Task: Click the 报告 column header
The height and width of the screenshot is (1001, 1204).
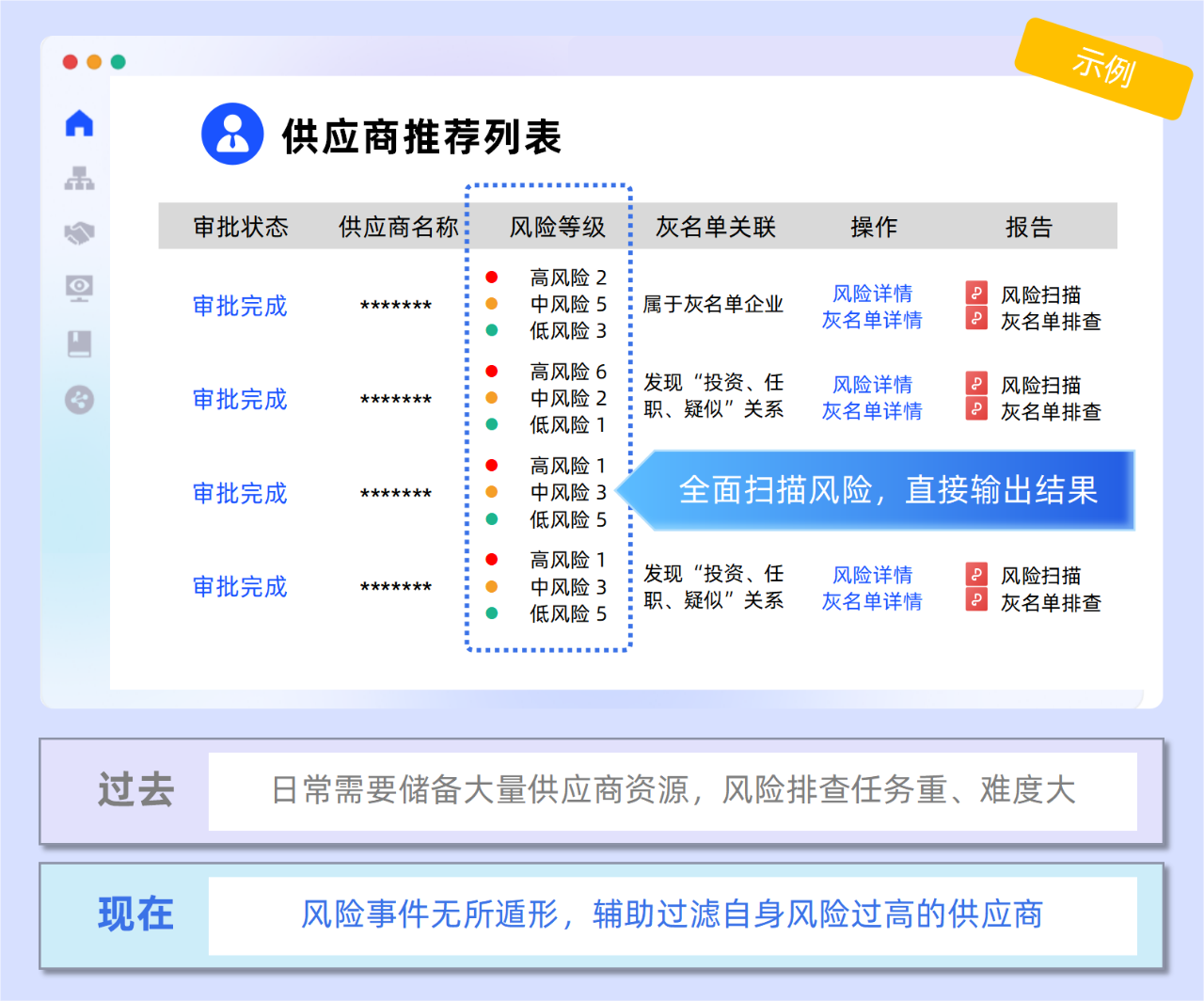Action: coord(1027,226)
